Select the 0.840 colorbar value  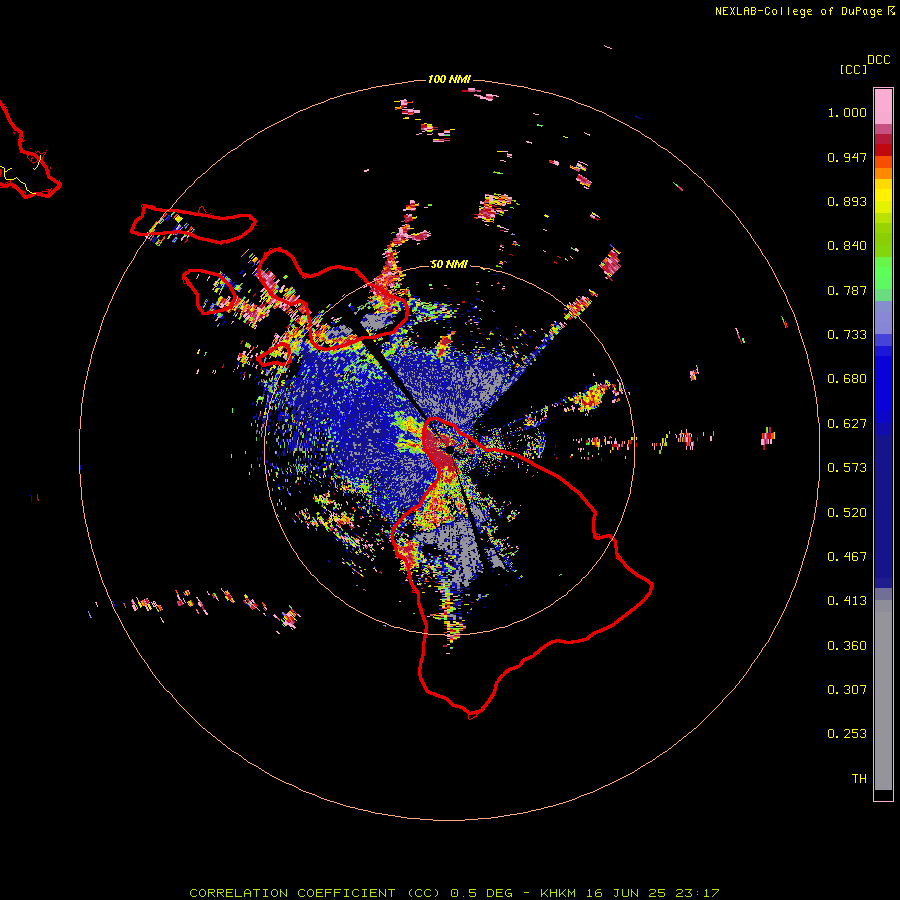click(847, 246)
